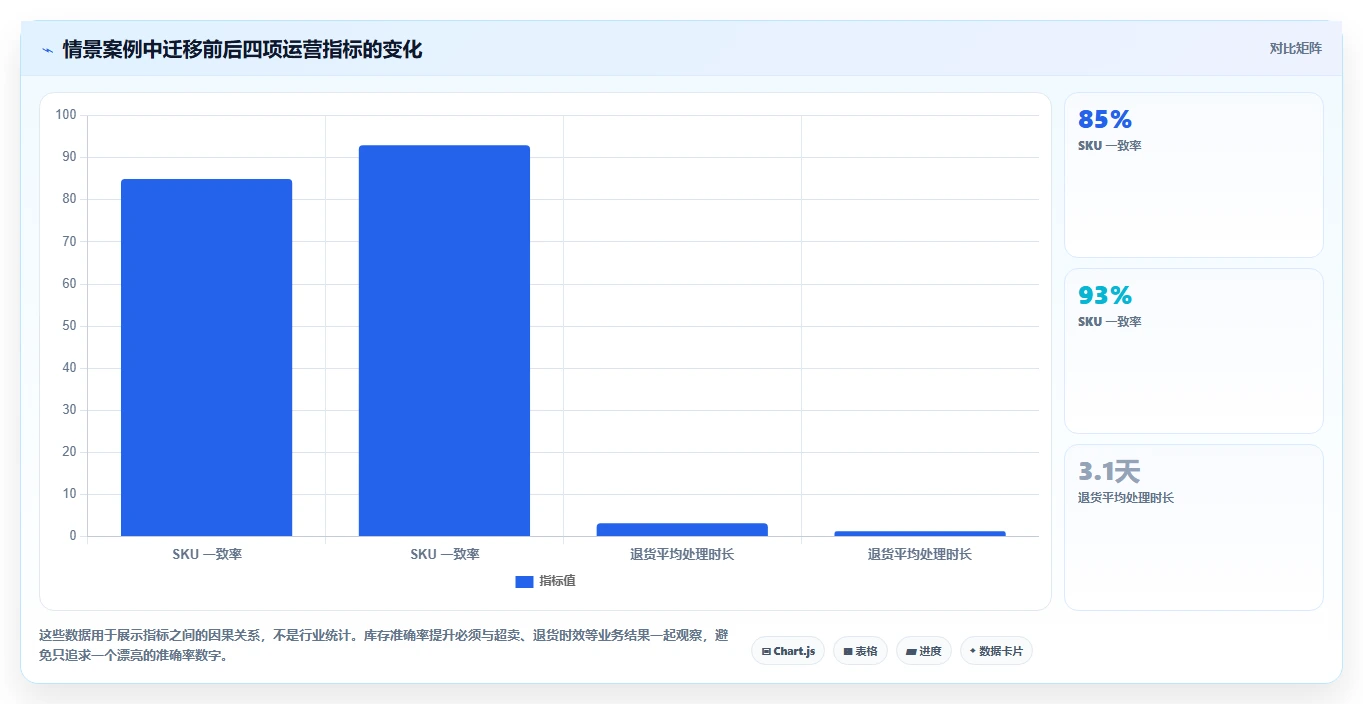Click the 3.1天 value text
This screenshot has width=1363, height=704.
1109,471
